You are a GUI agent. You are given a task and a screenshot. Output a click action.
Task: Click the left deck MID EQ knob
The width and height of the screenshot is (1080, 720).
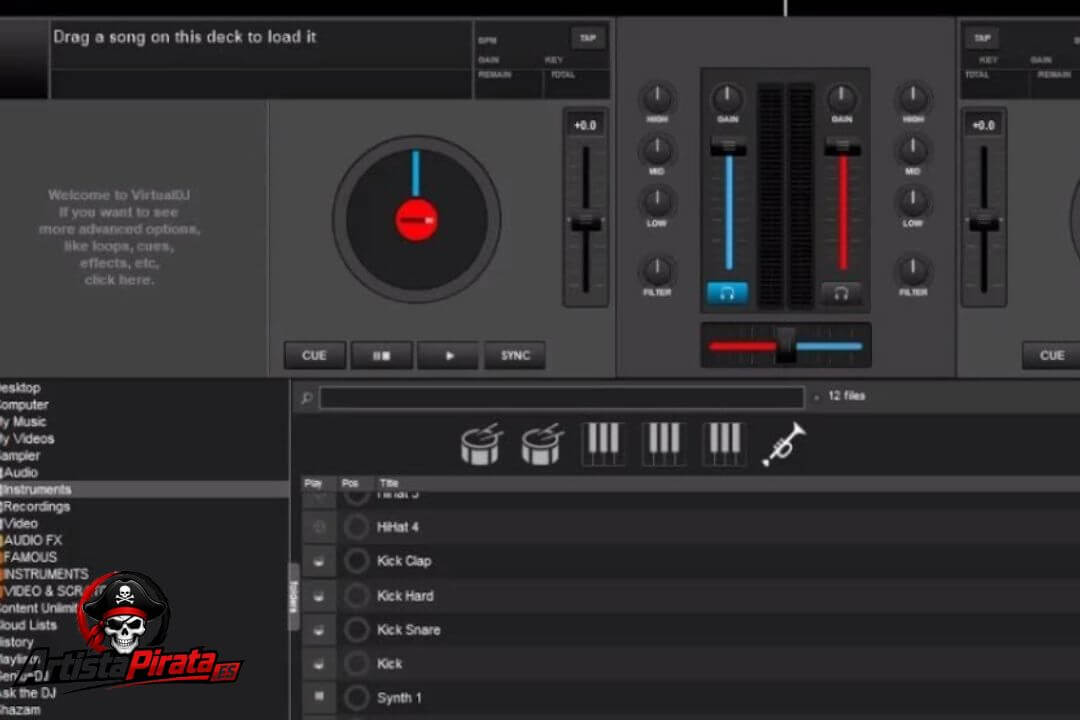tap(657, 150)
